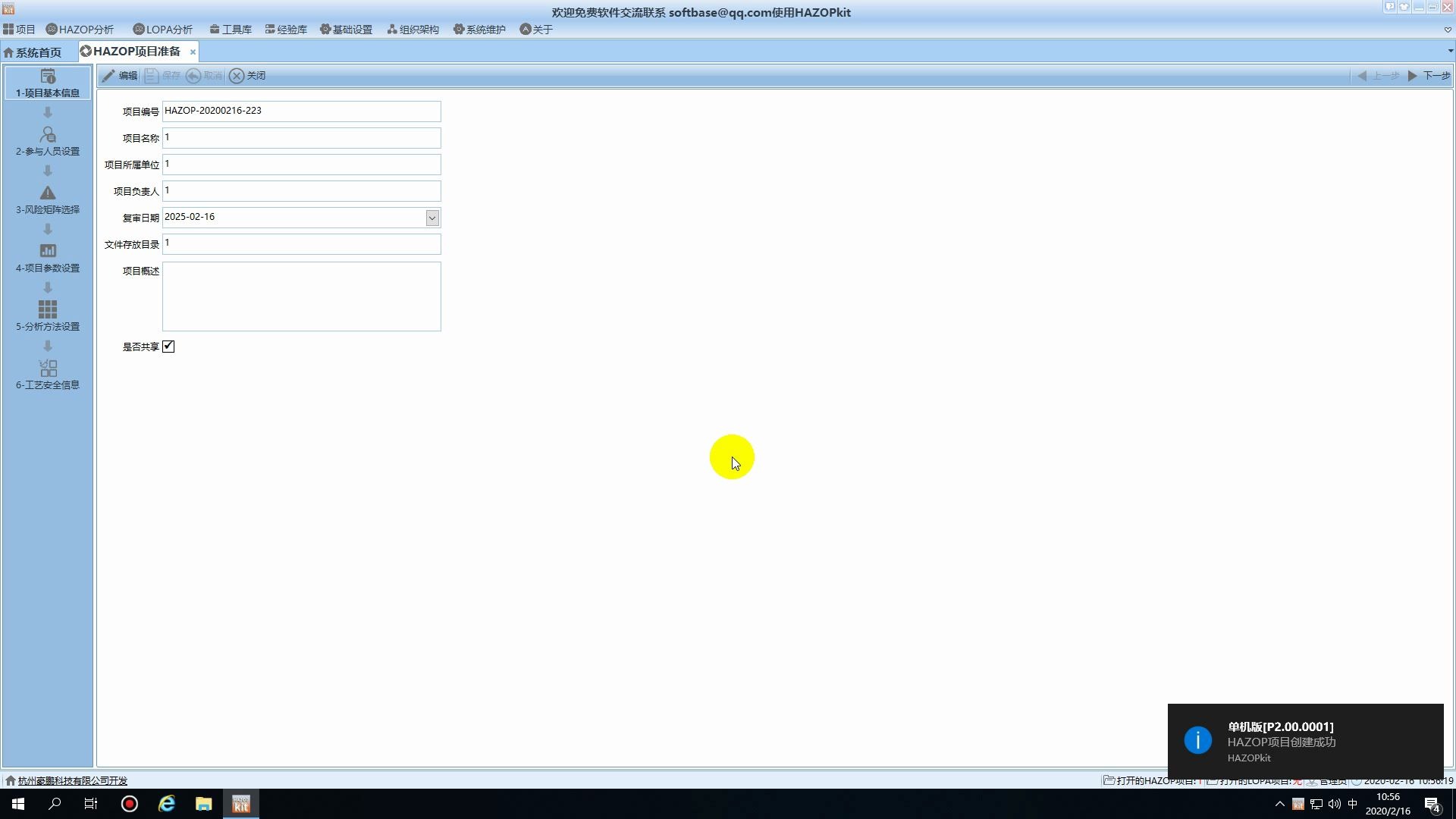Open File Explorer from taskbar
The width and height of the screenshot is (1456, 819).
click(203, 804)
